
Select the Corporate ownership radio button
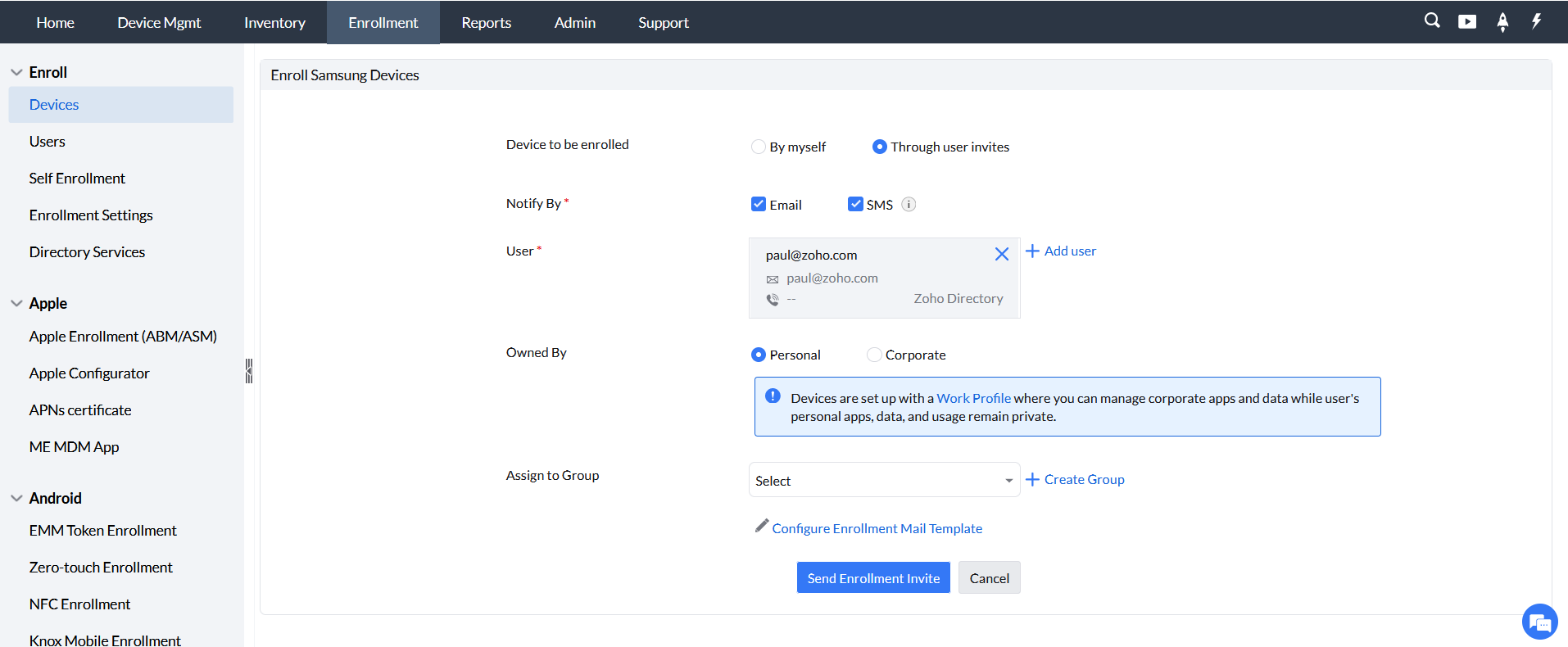pyautogui.click(x=874, y=355)
